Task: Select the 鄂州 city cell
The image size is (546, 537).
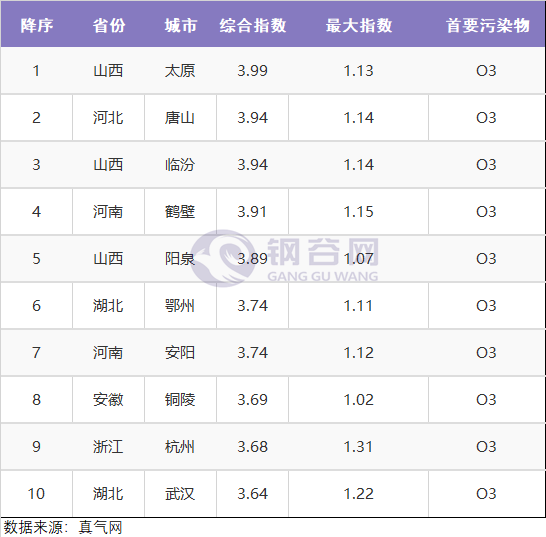Action: (180, 306)
